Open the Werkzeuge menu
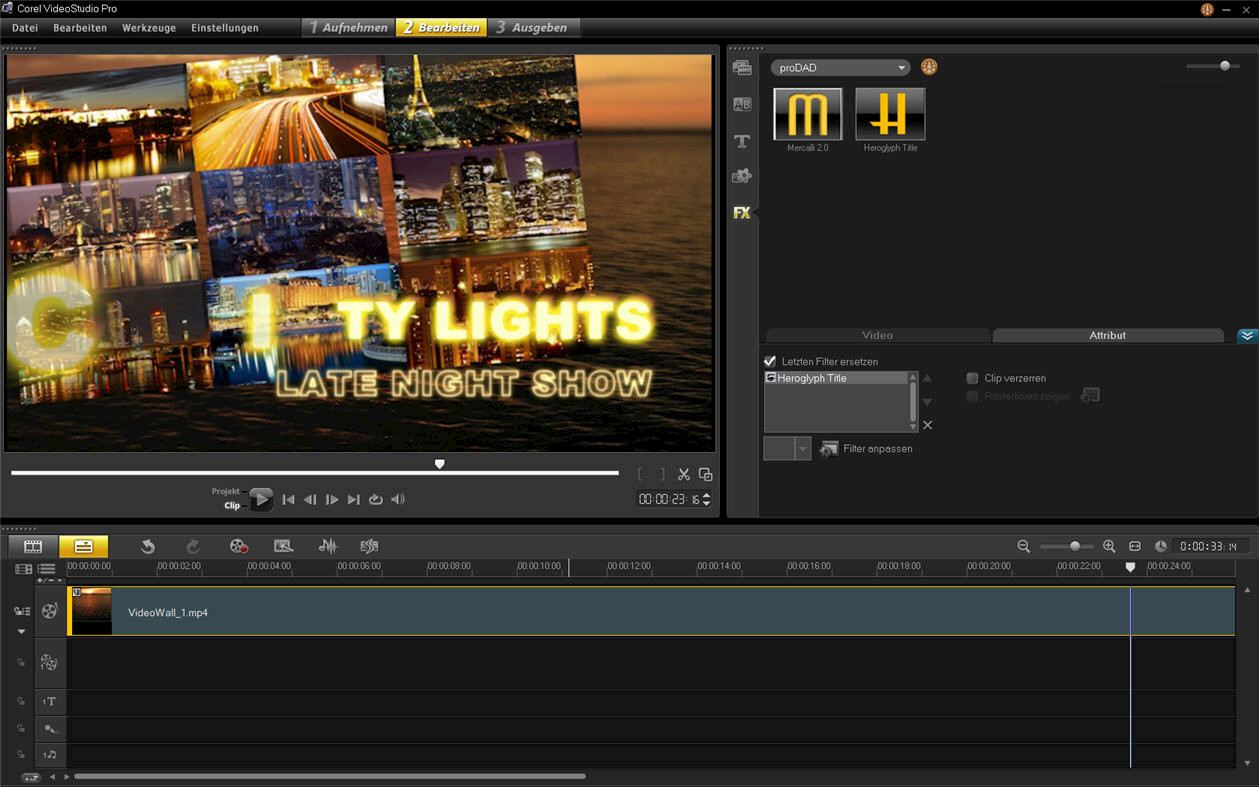The width and height of the screenshot is (1259, 787). [149, 28]
